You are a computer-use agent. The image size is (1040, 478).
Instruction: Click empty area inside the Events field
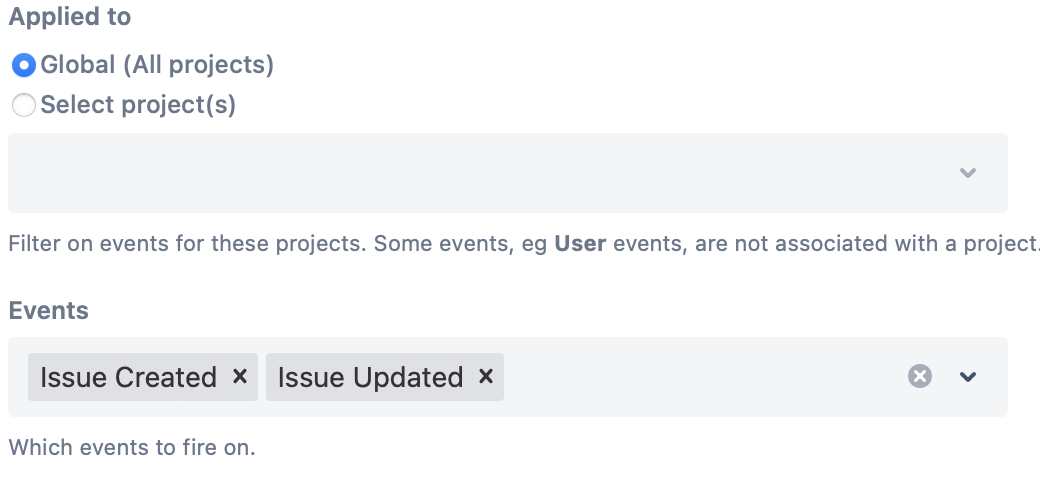tap(703, 377)
